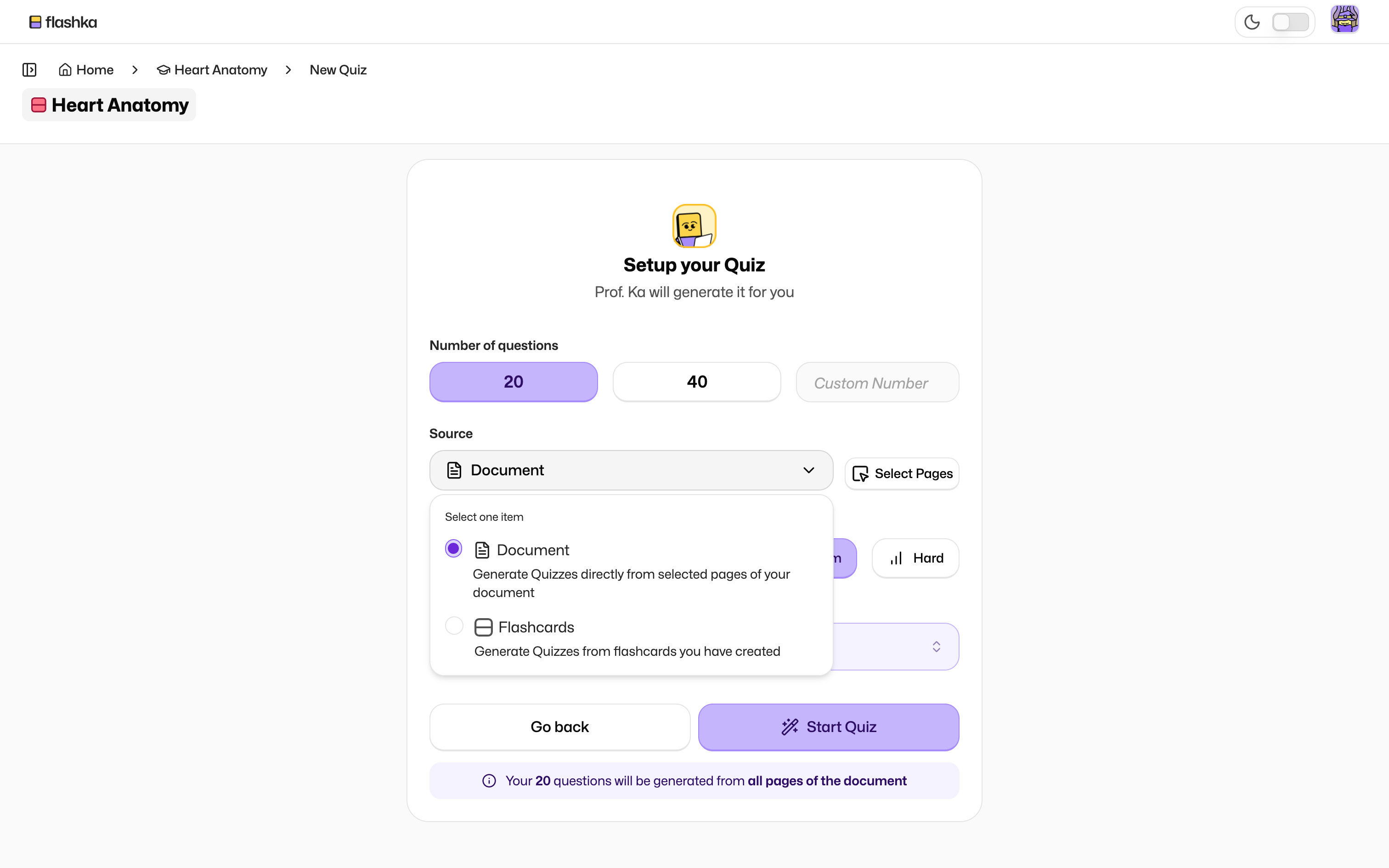Click the Go back button
The image size is (1389, 868).
(x=559, y=727)
